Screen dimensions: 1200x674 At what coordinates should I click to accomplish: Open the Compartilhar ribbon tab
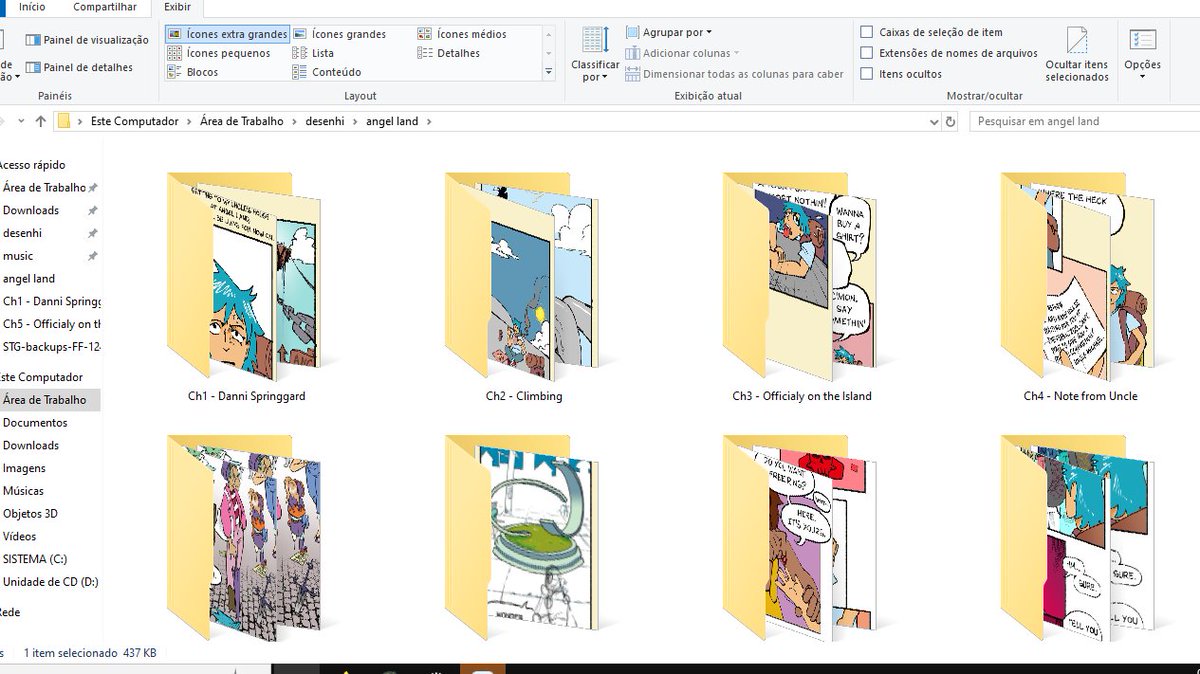(x=105, y=7)
